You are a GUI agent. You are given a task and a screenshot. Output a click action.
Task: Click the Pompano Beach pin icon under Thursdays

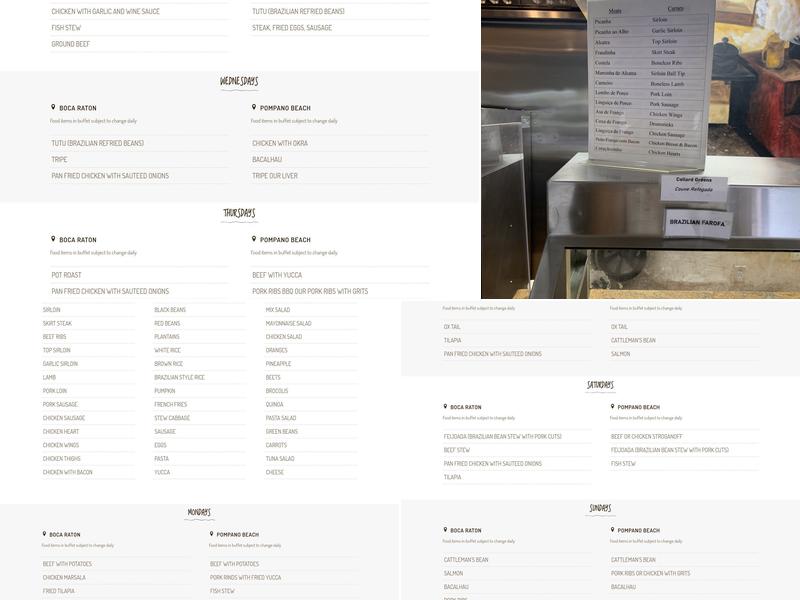[254, 239]
